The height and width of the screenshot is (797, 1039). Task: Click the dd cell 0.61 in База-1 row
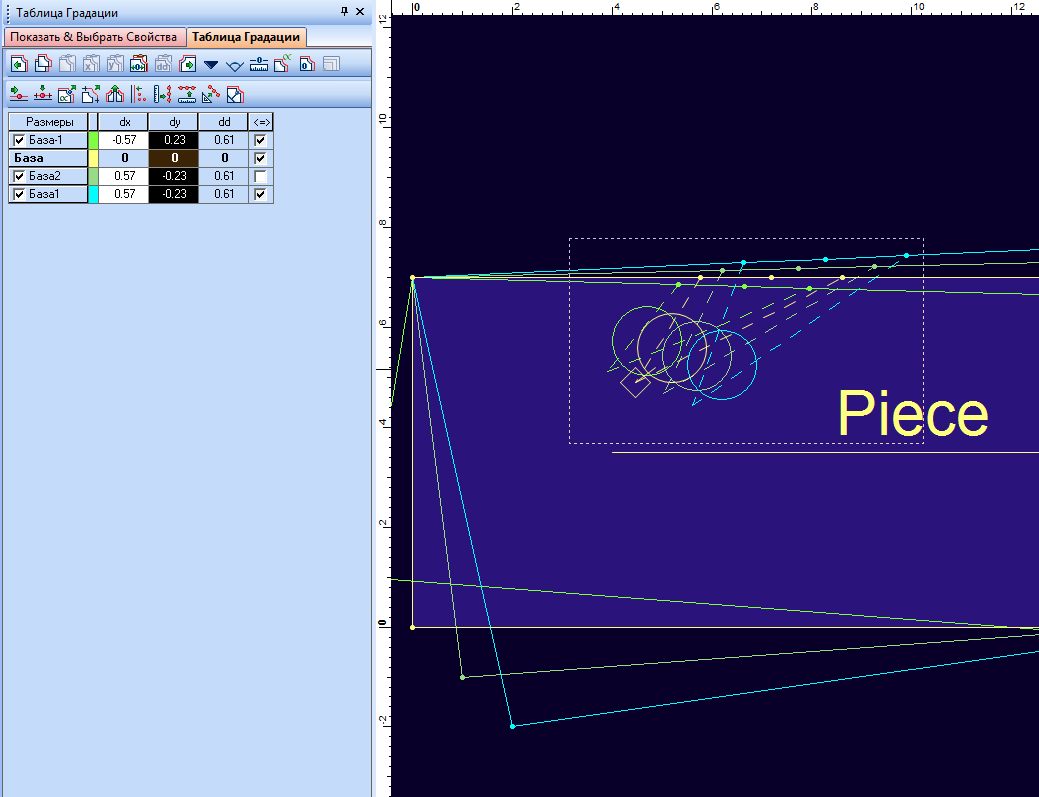[x=223, y=140]
